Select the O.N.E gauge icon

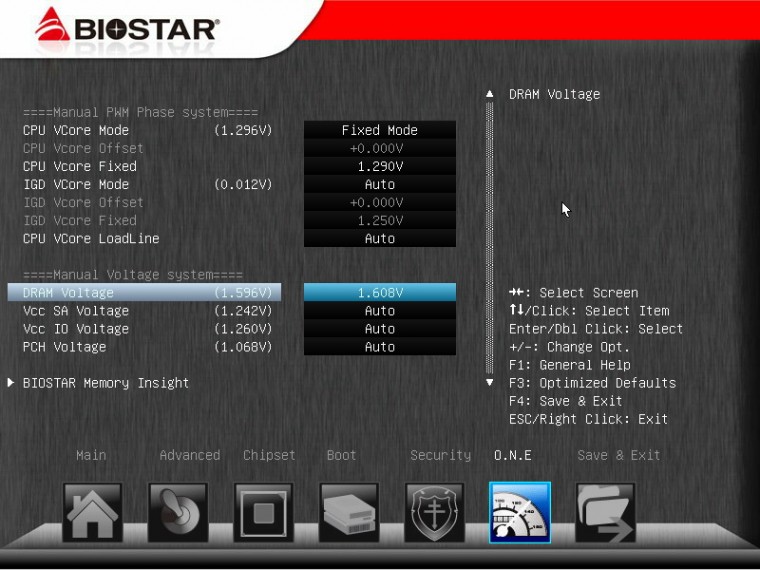[520, 512]
